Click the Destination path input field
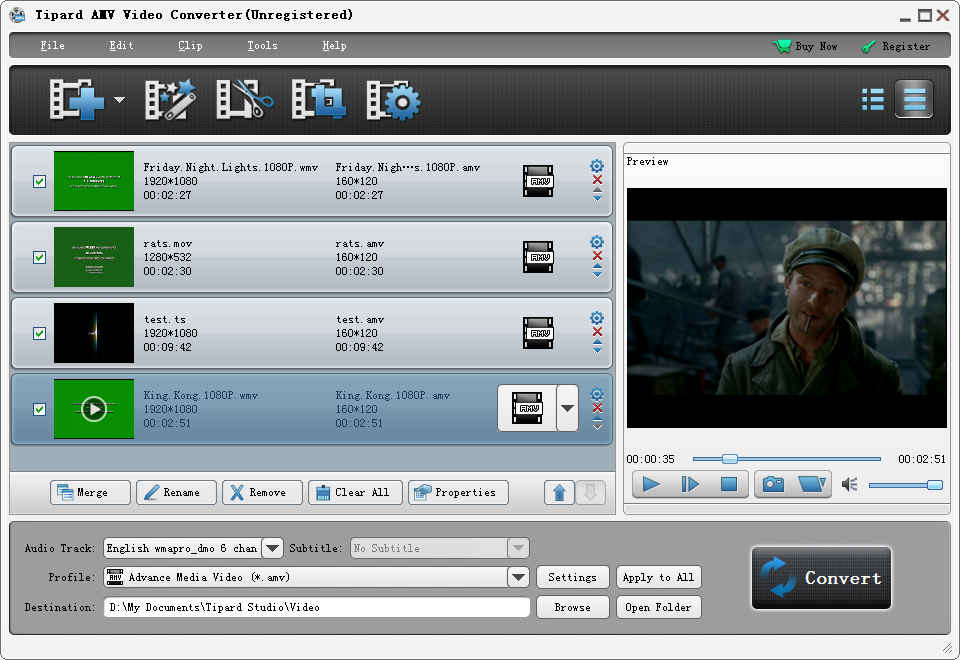The image size is (960, 660). [x=317, y=607]
